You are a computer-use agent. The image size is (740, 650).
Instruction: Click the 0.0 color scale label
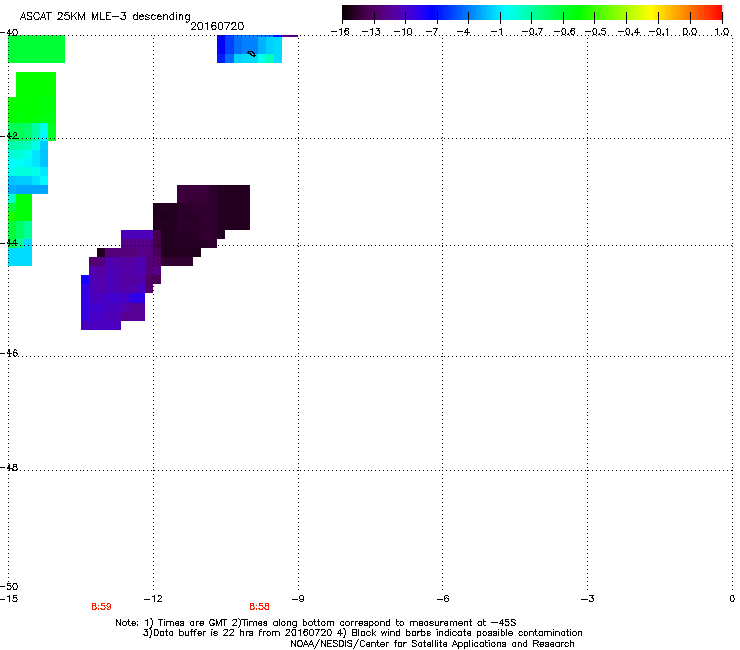(690, 32)
